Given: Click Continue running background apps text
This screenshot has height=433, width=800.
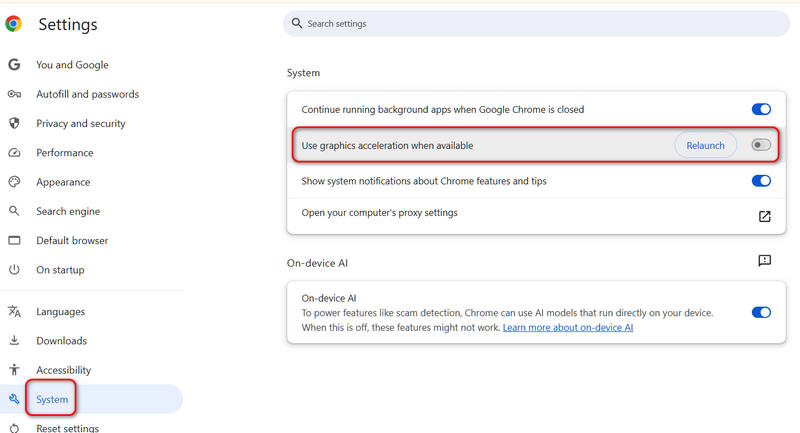Looking at the screenshot, I should (x=442, y=109).
